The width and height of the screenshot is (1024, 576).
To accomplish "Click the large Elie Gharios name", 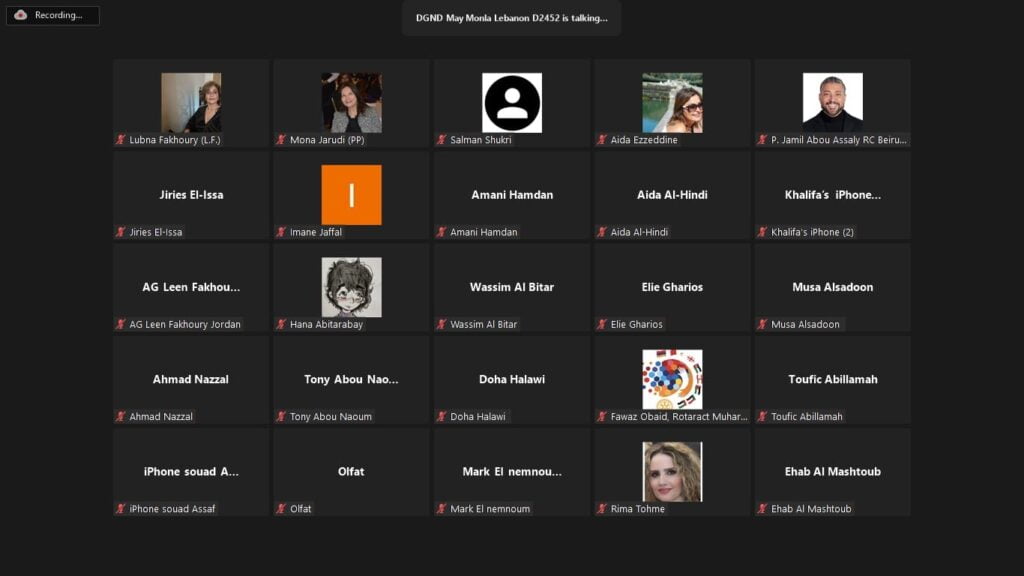I will [672, 287].
